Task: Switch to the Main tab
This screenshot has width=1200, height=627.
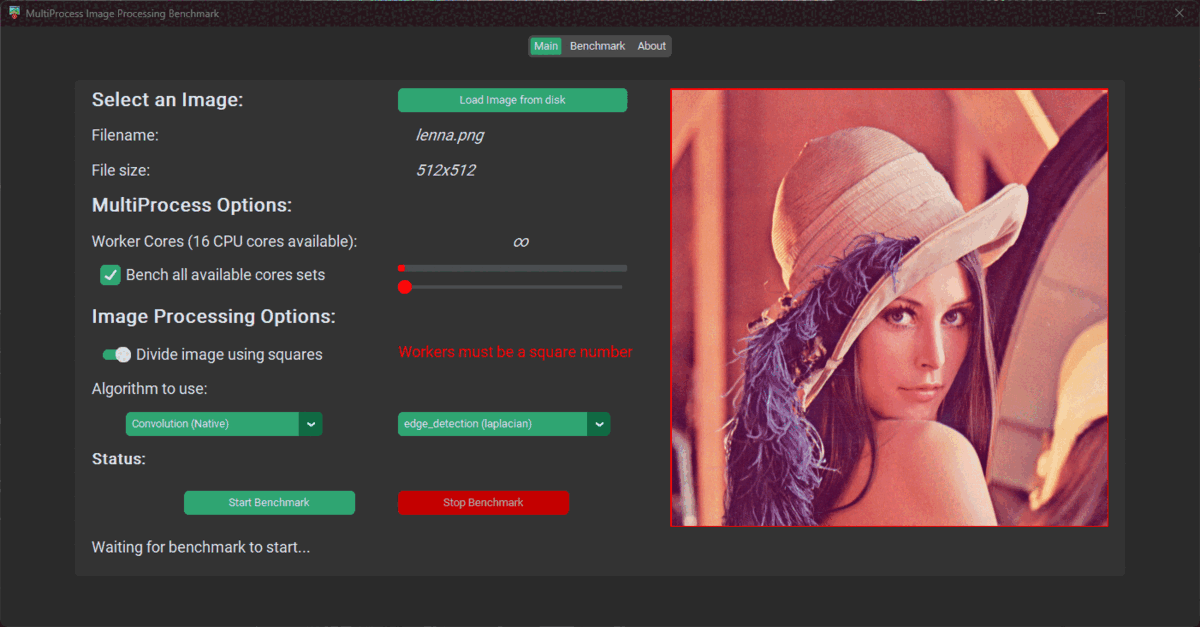Action: [x=546, y=46]
